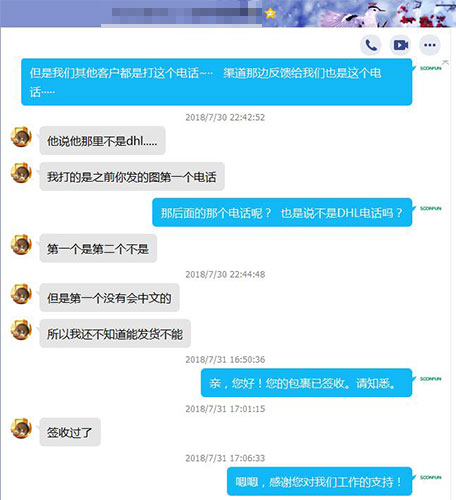Screen dimensions: 456x500
Task: Select the message "所以我还不知道能发货不能"
Action: 115,334
